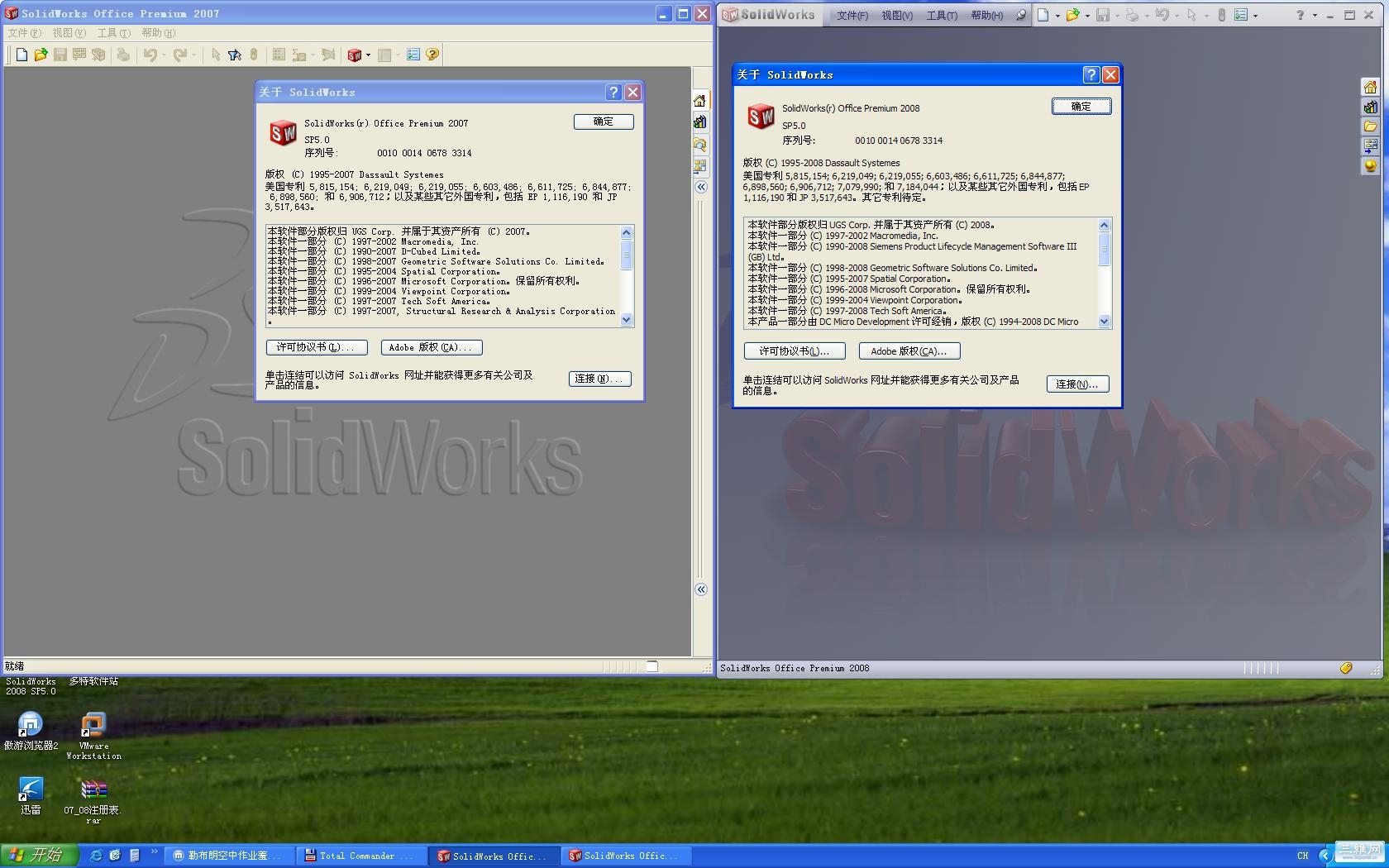This screenshot has width=1389, height=868.
Task: Select the VMware Workstation desktop icon
Action: (93, 736)
